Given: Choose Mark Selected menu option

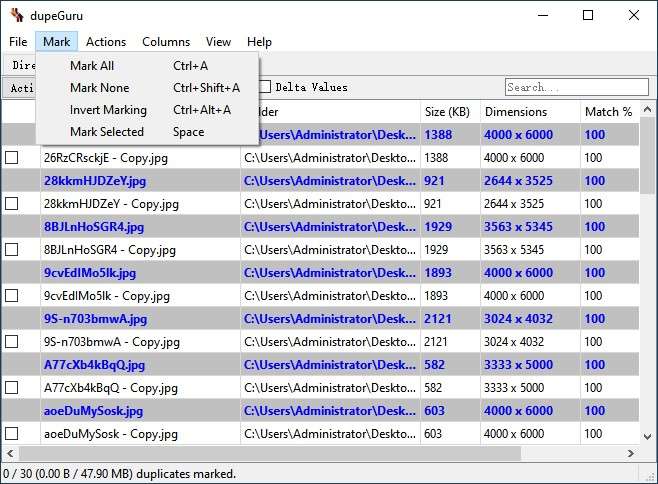Looking at the screenshot, I should tap(107, 132).
